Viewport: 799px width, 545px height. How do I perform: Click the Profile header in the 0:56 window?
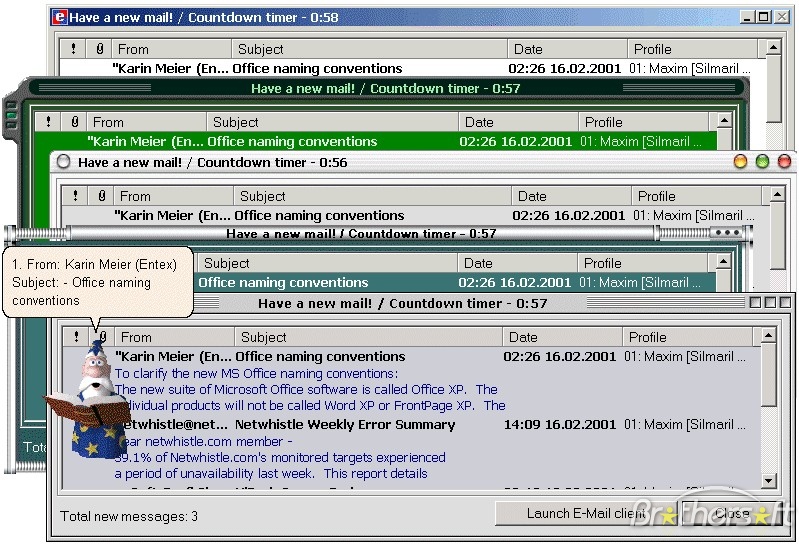click(x=697, y=196)
